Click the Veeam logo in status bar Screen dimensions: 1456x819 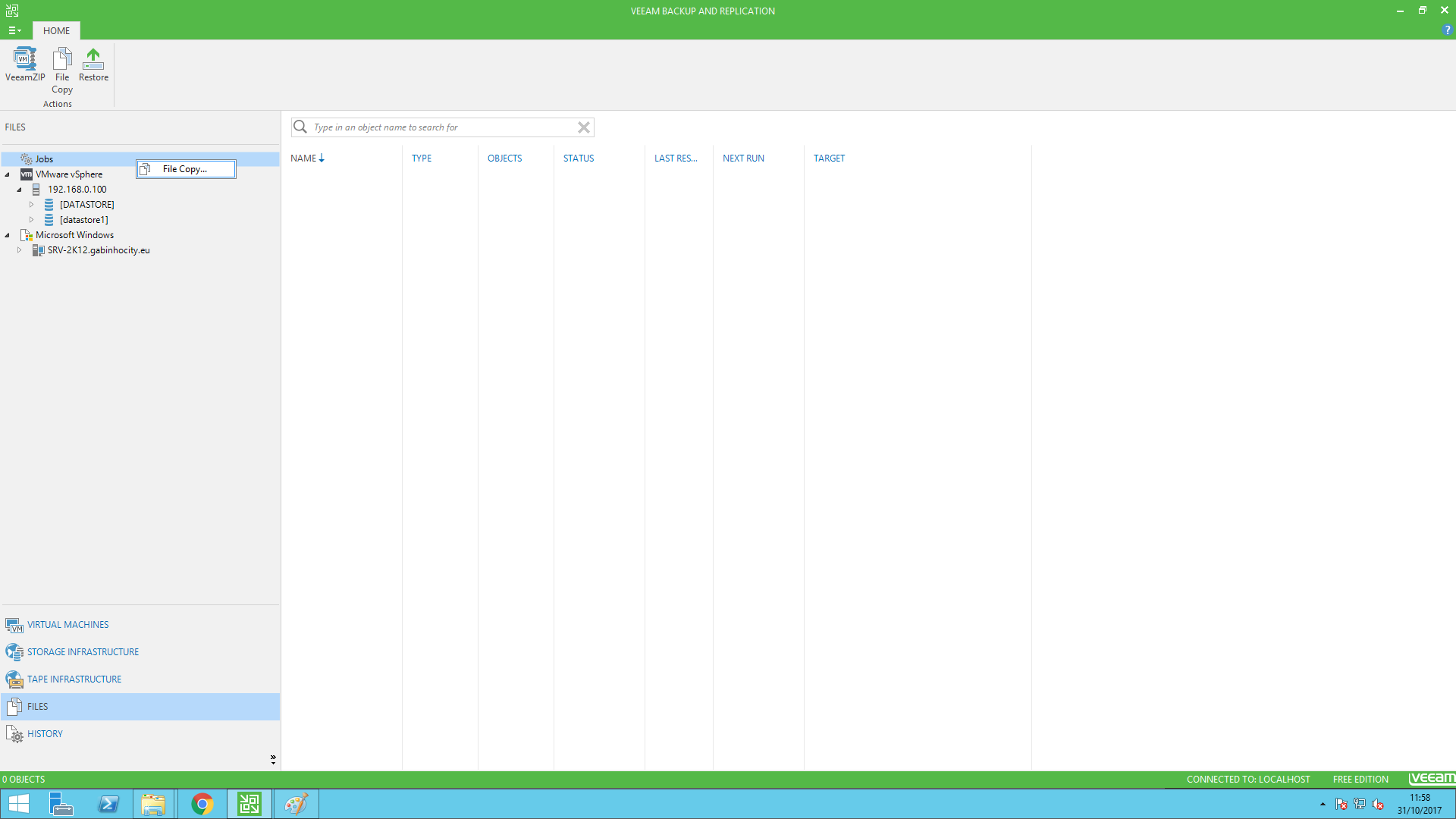[x=1432, y=779]
